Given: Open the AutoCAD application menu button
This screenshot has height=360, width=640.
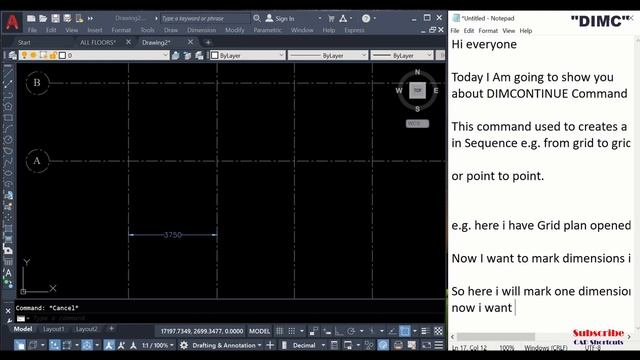Looking at the screenshot, I should 12,22.
